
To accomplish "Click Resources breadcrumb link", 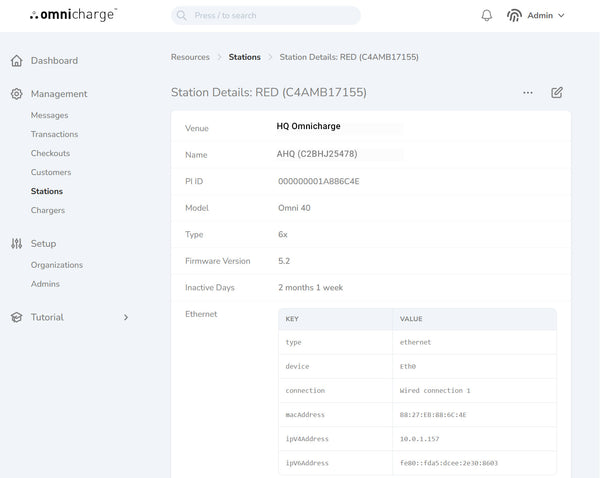I will point(190,57).
